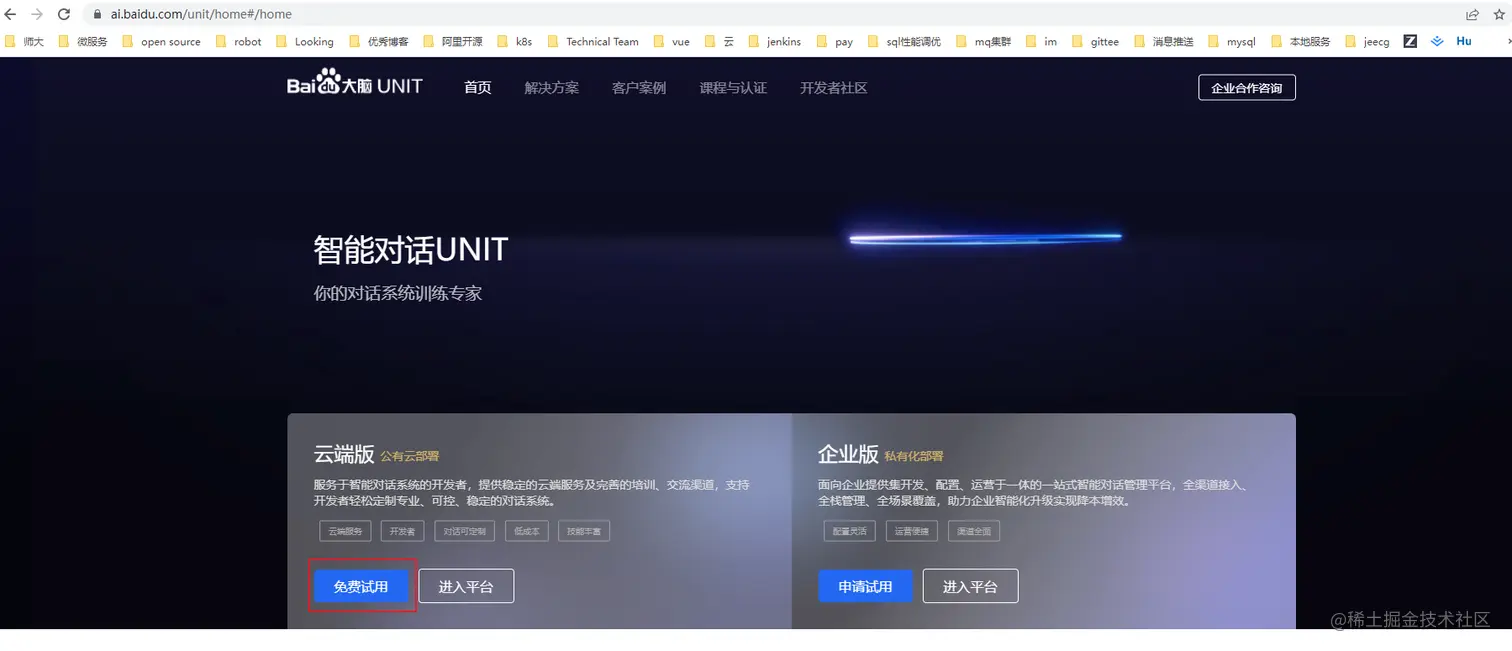Click the 云端版 card heading

pos(344,454)
